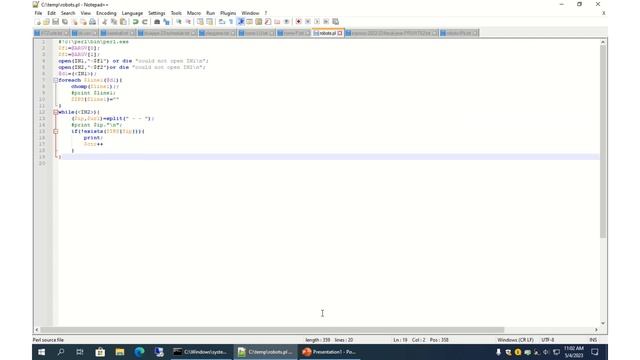Click the Stop Recording macro icon

308,22
